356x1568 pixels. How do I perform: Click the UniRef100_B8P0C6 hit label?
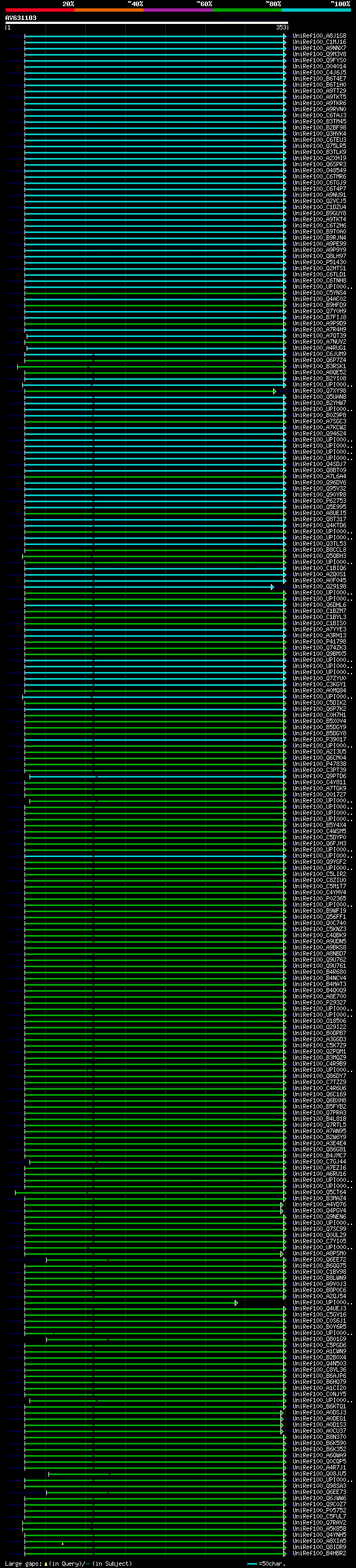[x=319, y=1290]
